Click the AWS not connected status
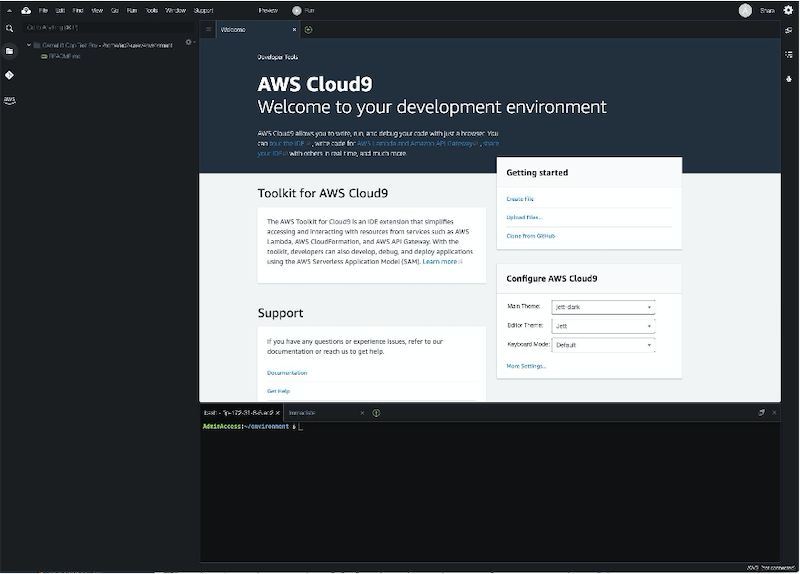The image size is (800, 574). [x=770, y=567]
